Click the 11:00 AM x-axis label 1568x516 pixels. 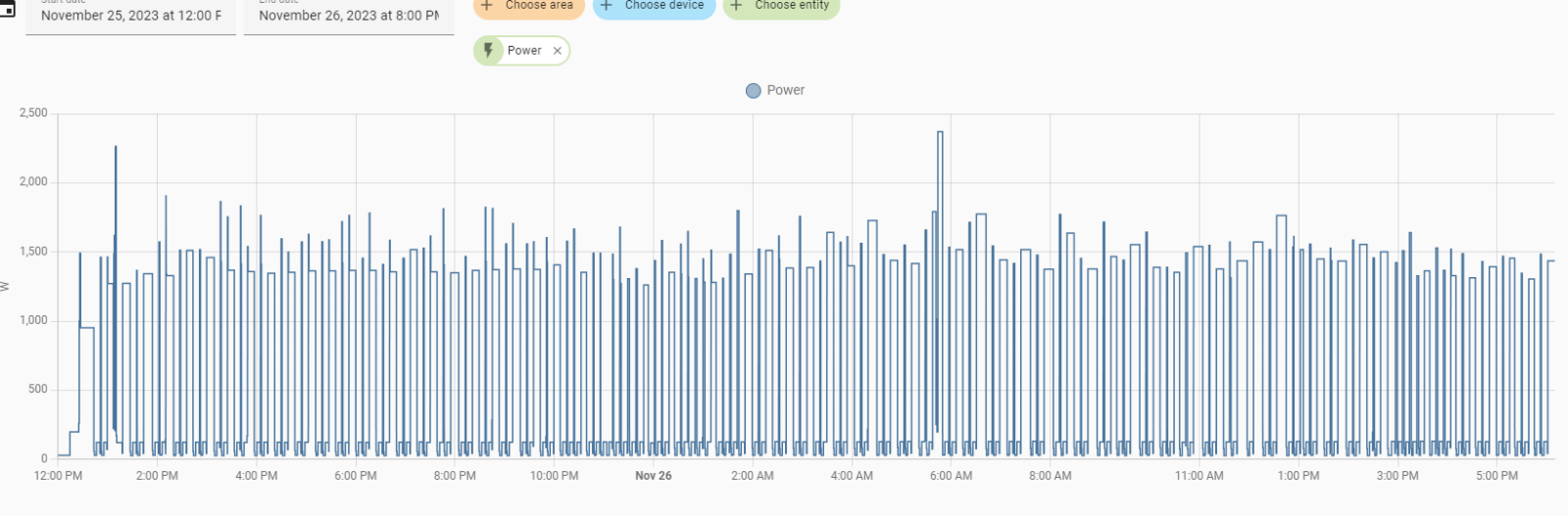pos(1200,476)
